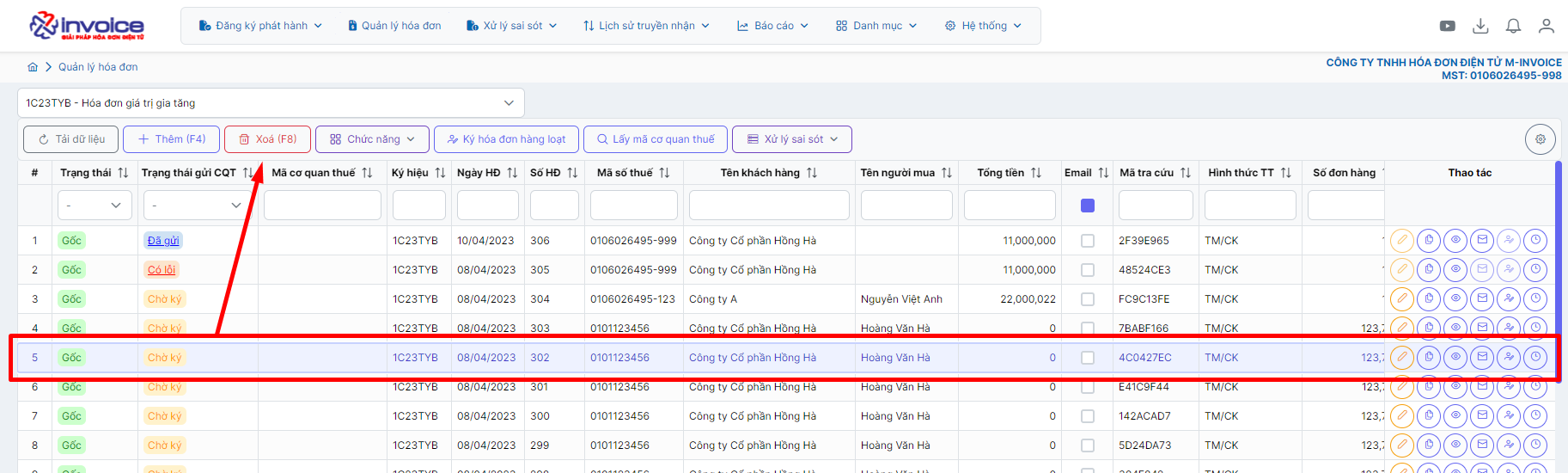This screenshot has height=473, width=1568.
Task: Tick Email checkbox for invoice 300
Action: pos(1088,416)
